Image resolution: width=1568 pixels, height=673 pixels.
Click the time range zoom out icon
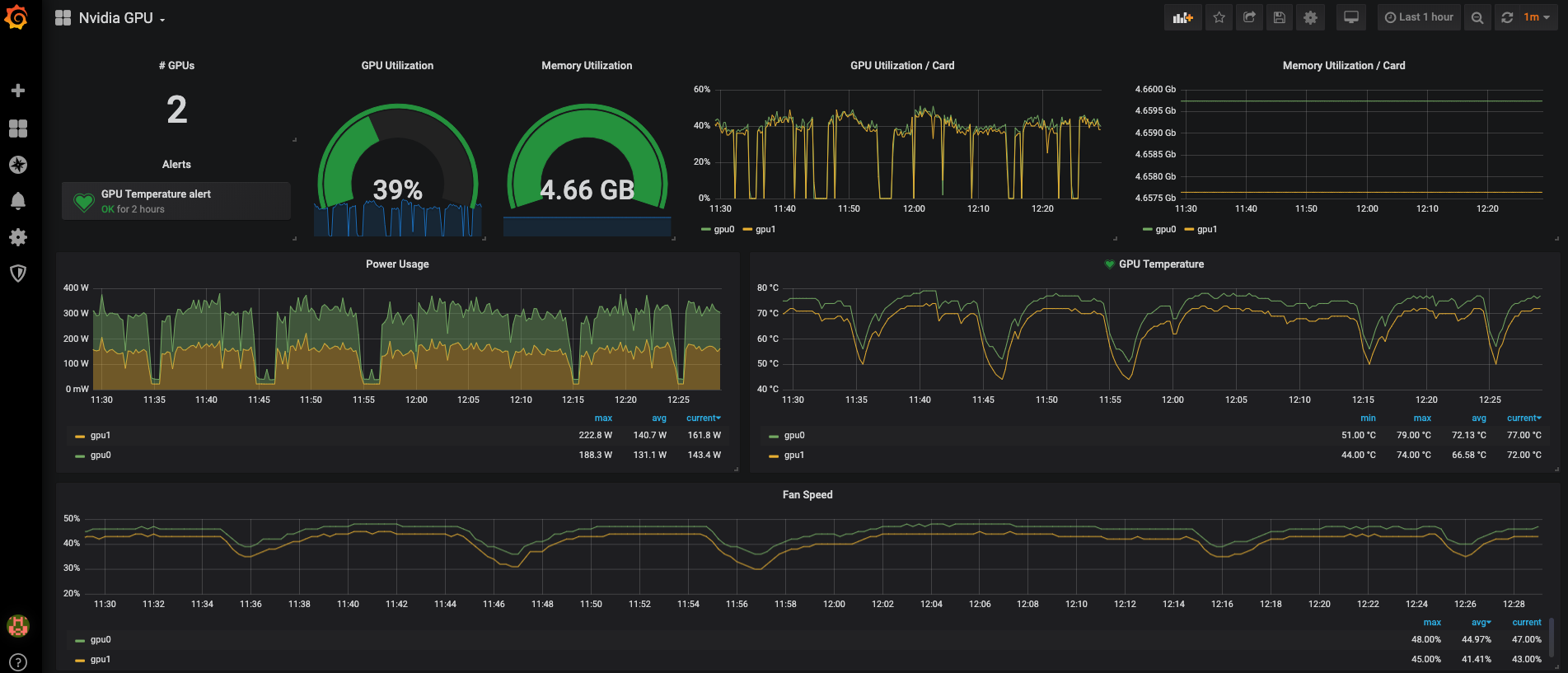click(x=1477, y=17)
